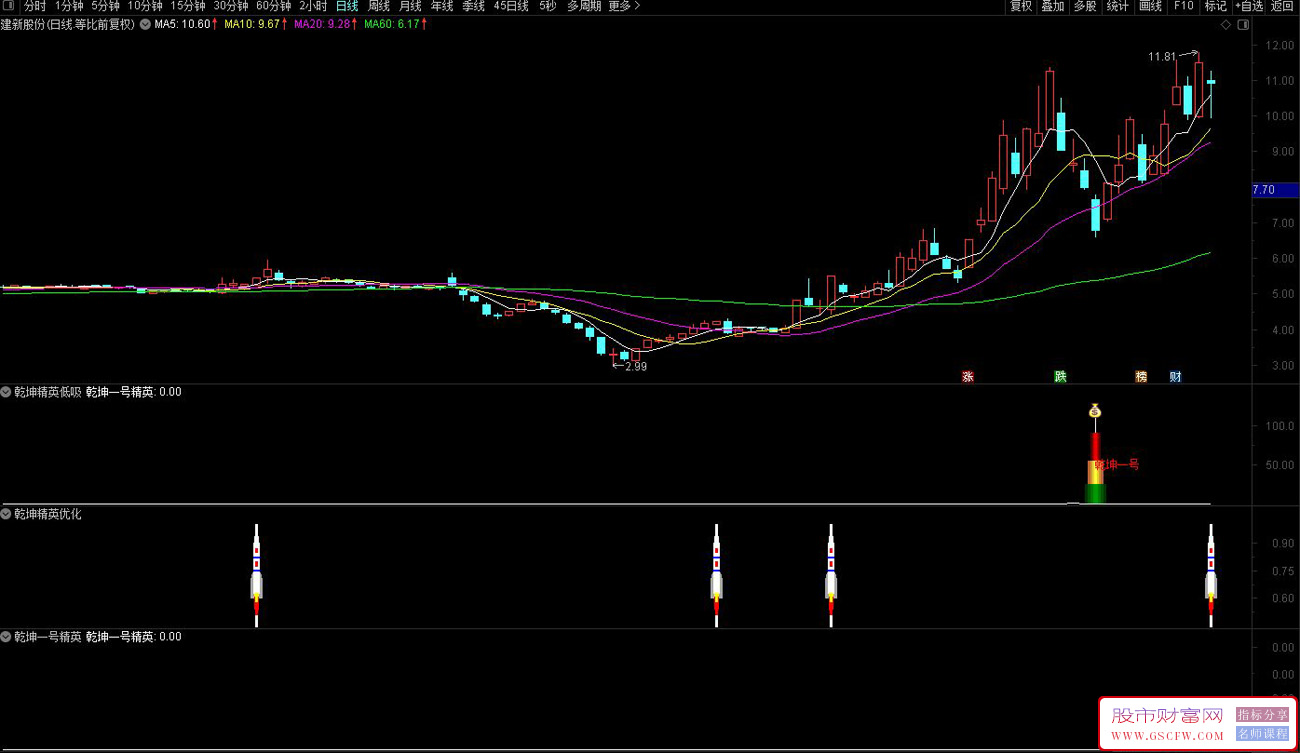Screen dimensions: 1300x753
Task: Expand the 乾坤精英优化 indicator dropdown
Action: (6, 514)
